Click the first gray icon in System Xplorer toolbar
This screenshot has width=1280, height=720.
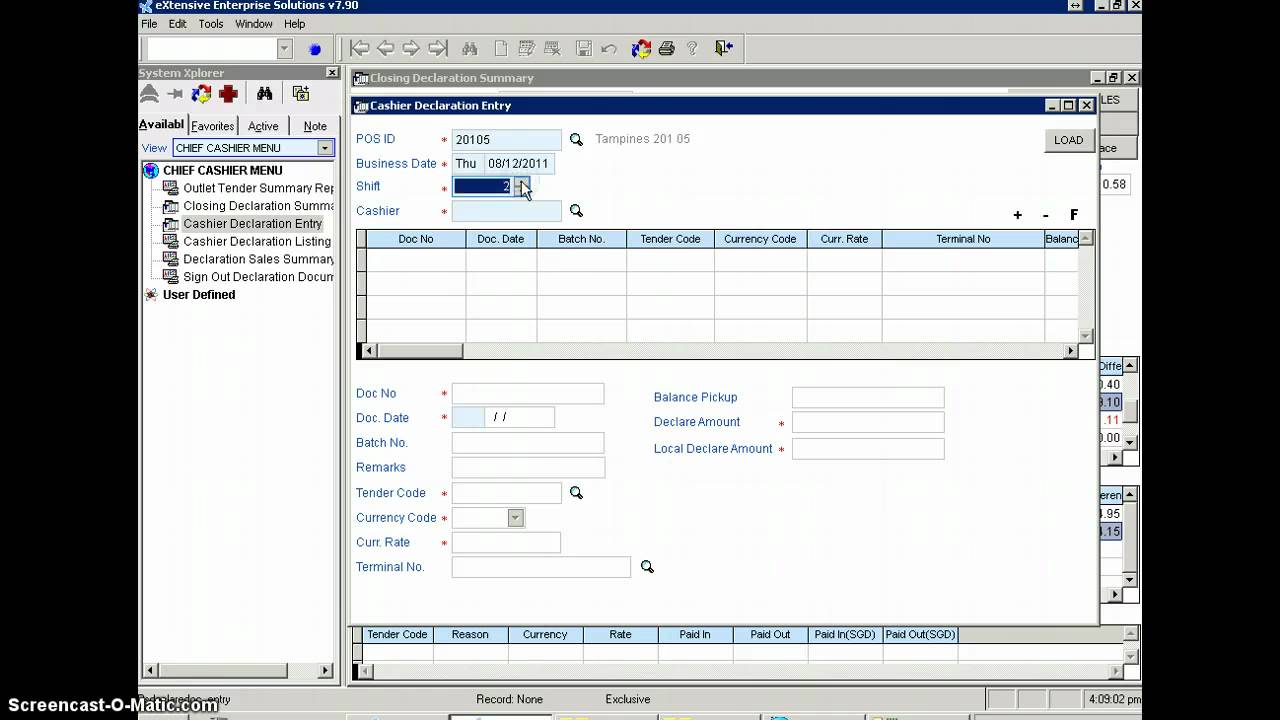tap(149, 94)
